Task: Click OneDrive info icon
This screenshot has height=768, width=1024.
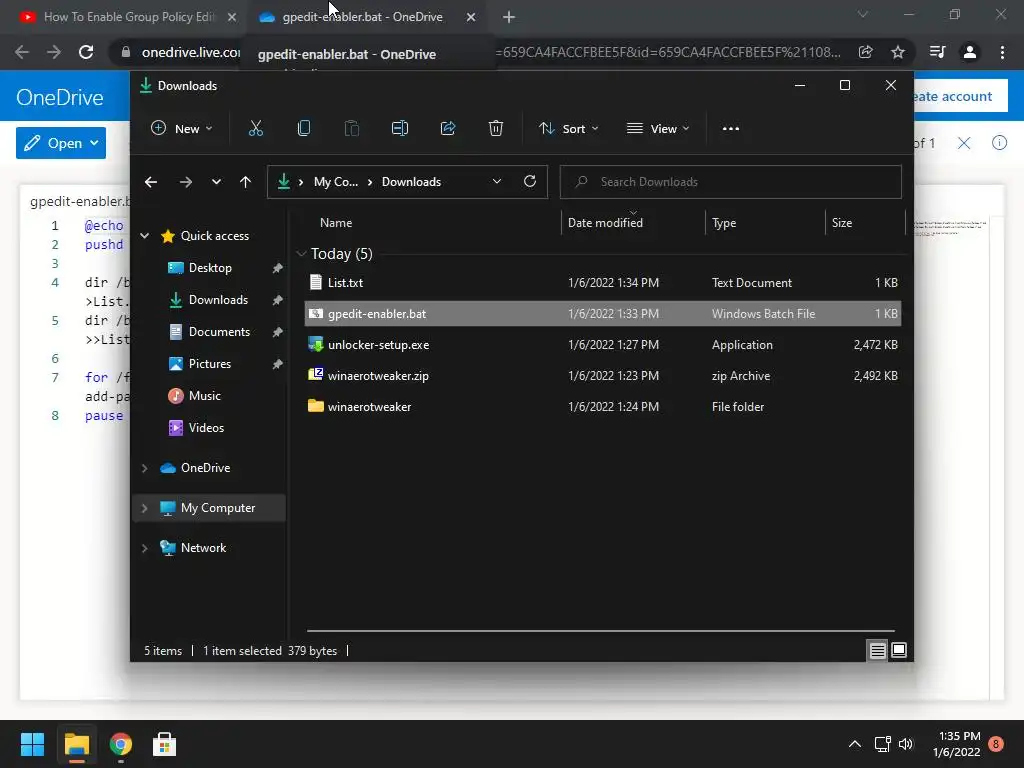Action: tap(999, 143)
